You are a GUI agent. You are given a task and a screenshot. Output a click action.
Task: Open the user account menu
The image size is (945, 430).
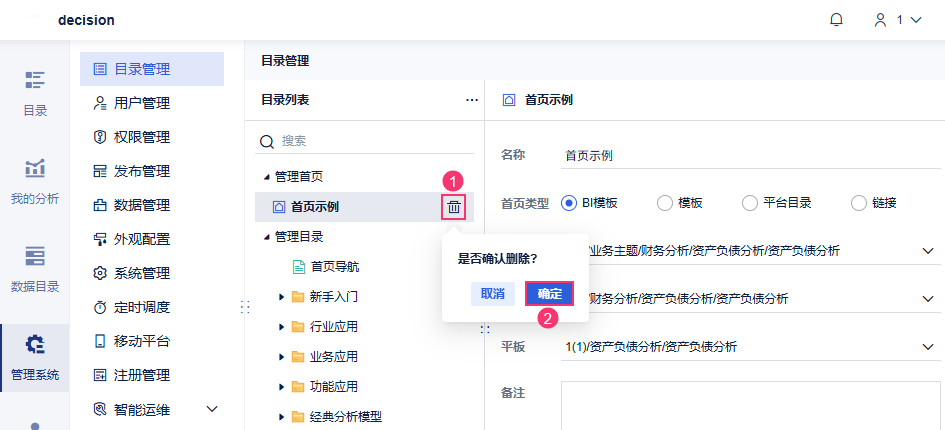coord(898,20)
